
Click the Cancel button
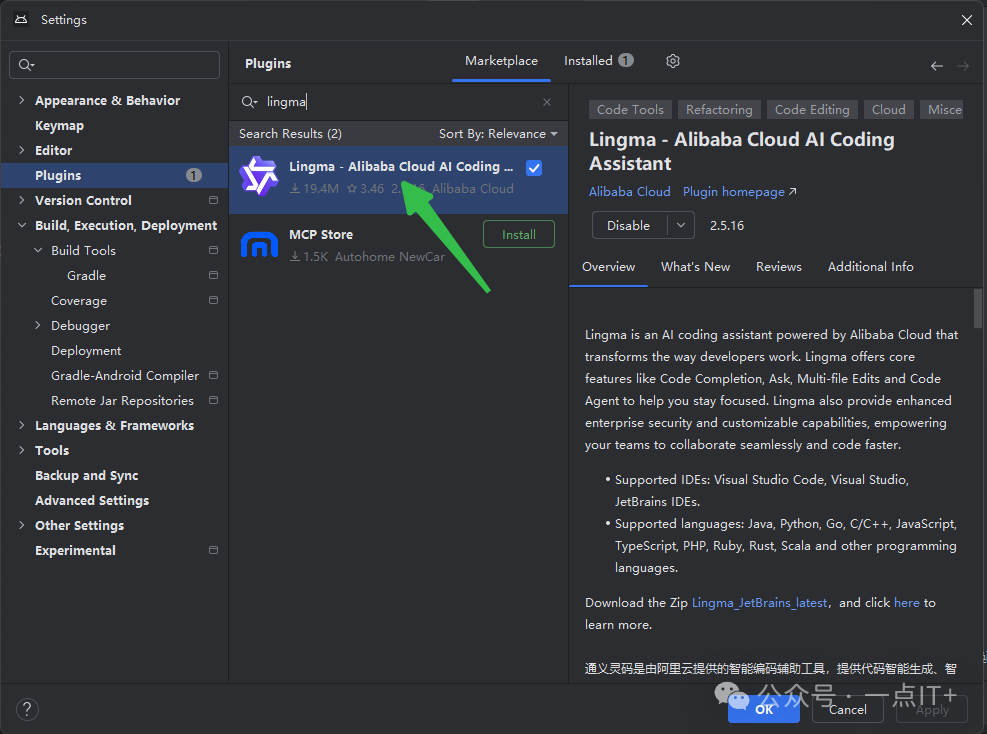click(x=847, y=709)
